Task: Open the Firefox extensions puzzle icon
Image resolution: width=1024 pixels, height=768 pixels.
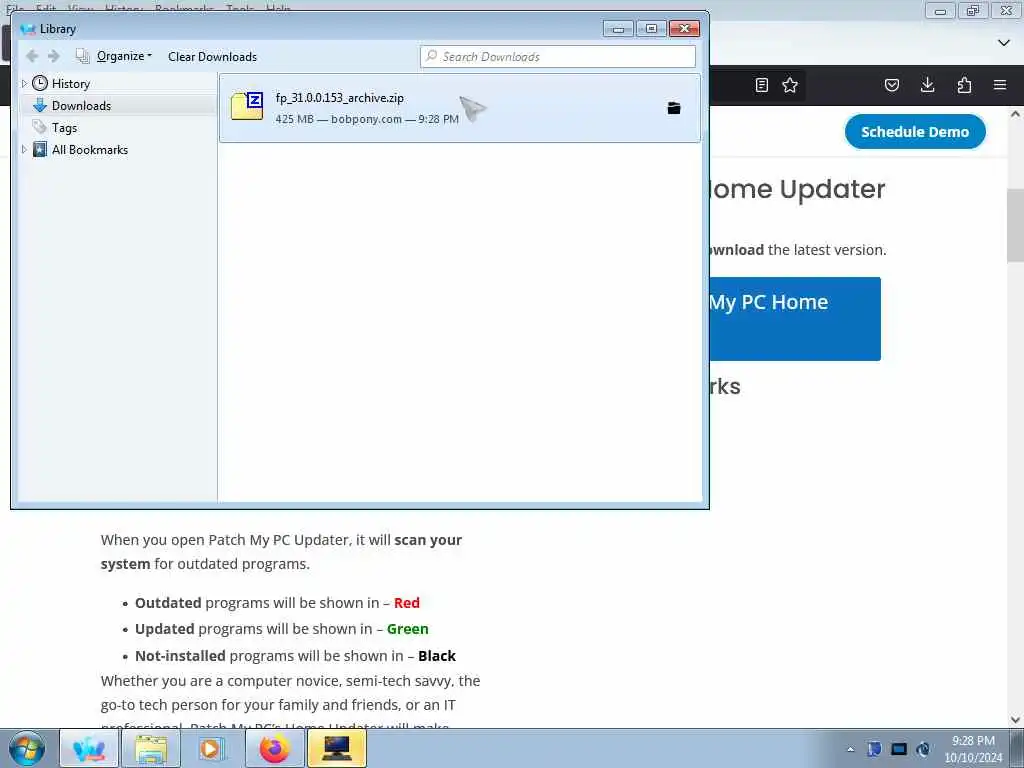Action: (x=964, y=85)
